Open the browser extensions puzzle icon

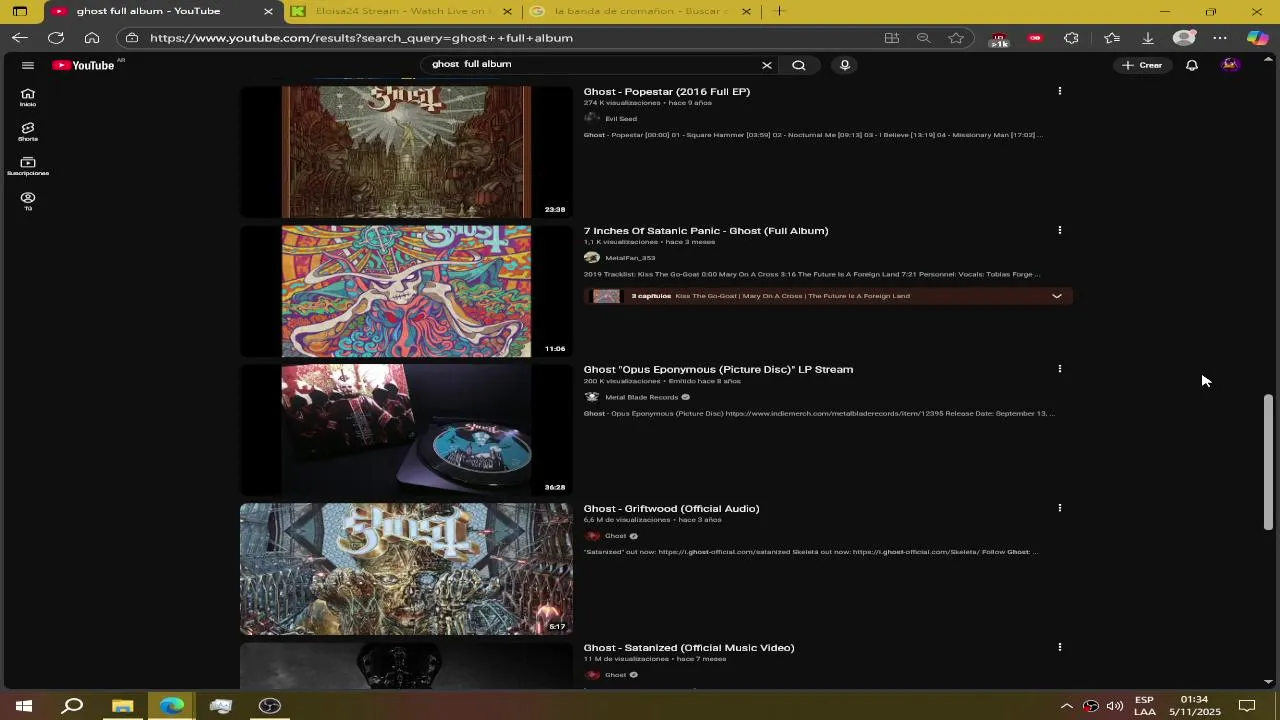(x=1071, y=38)
